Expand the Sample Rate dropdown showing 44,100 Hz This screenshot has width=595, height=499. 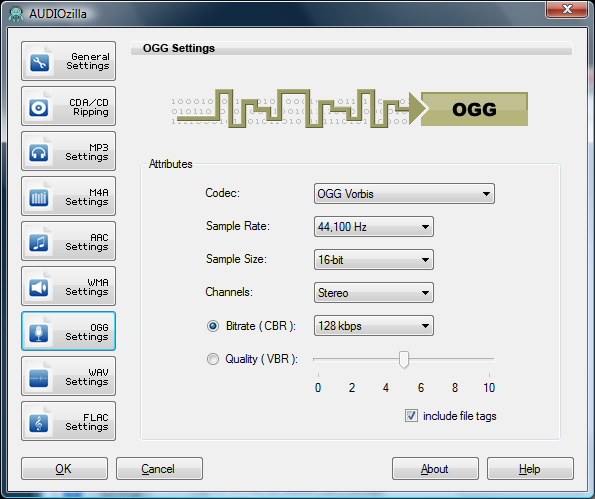374,227
